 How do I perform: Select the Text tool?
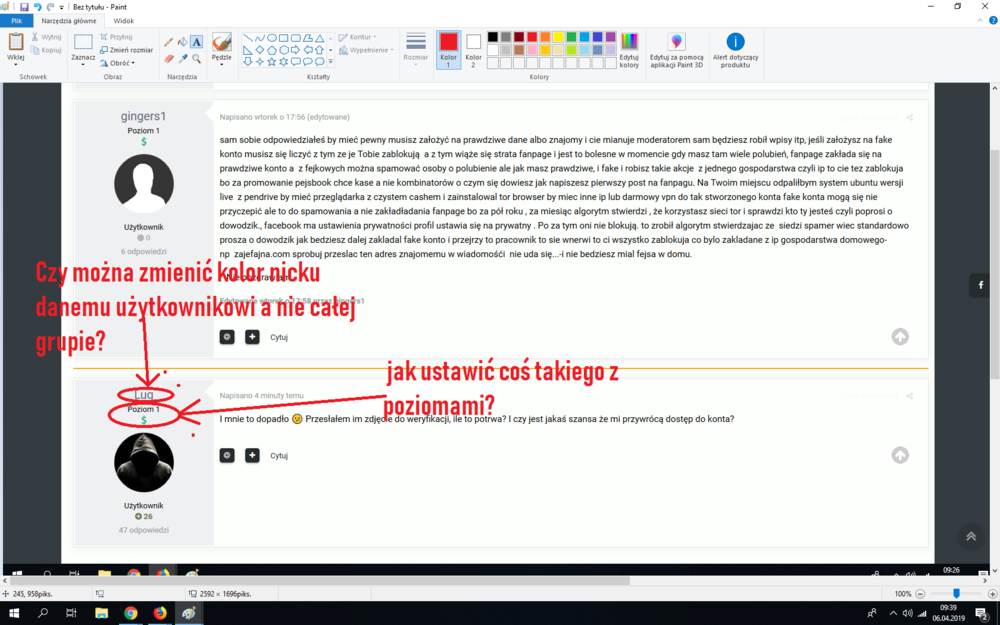(x=196, y=41)
